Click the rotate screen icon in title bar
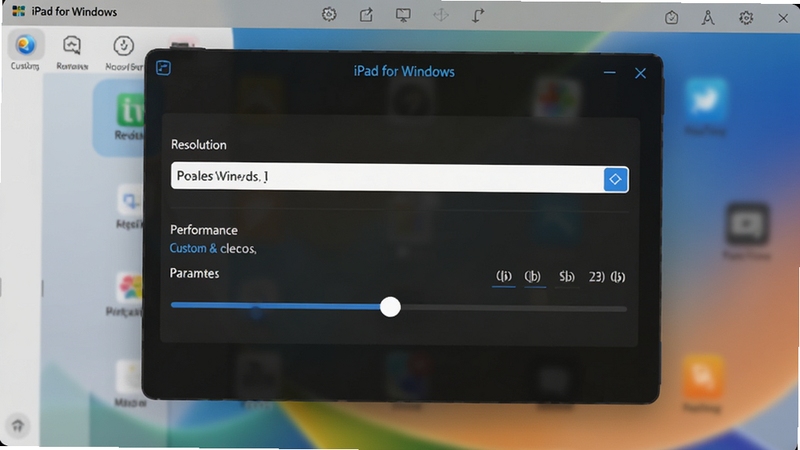Image resolution: width=800 pixels, height=450 pixels. 478,15
